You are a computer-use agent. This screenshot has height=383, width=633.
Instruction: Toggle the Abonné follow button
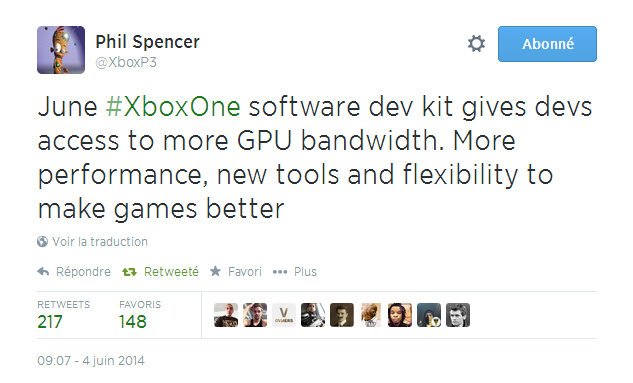click(547, 44)
